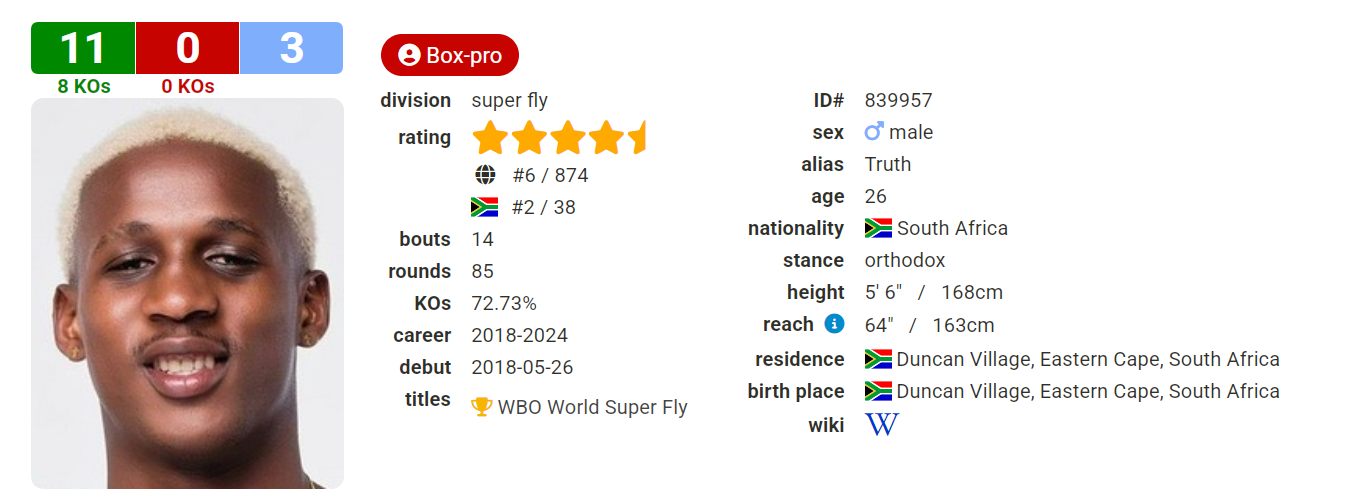Viewport: 1346px width, 502px height.
Task: Click the blue 3 draws box
Action: [291, 48]
